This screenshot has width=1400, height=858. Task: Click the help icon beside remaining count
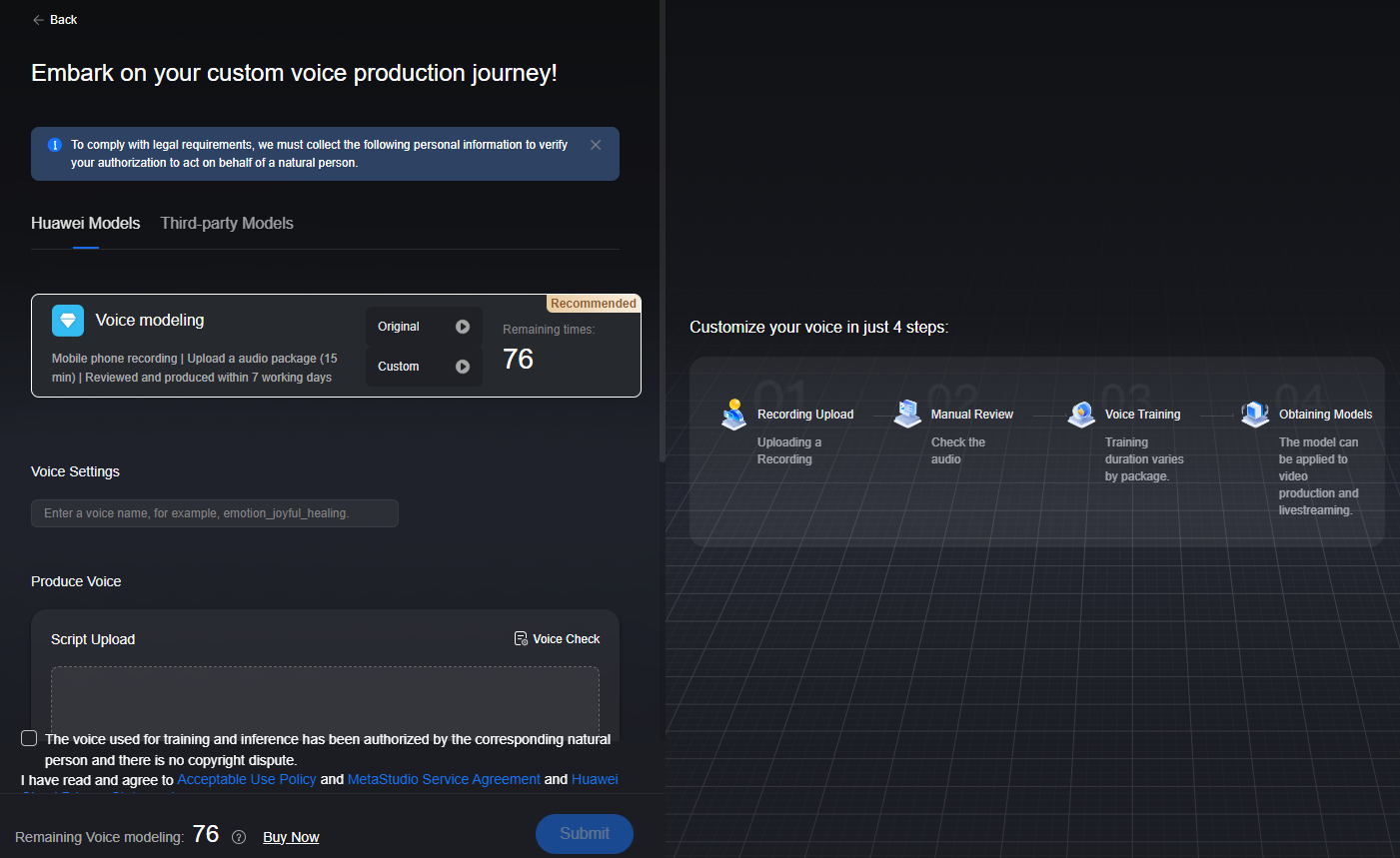coord(239,837)
